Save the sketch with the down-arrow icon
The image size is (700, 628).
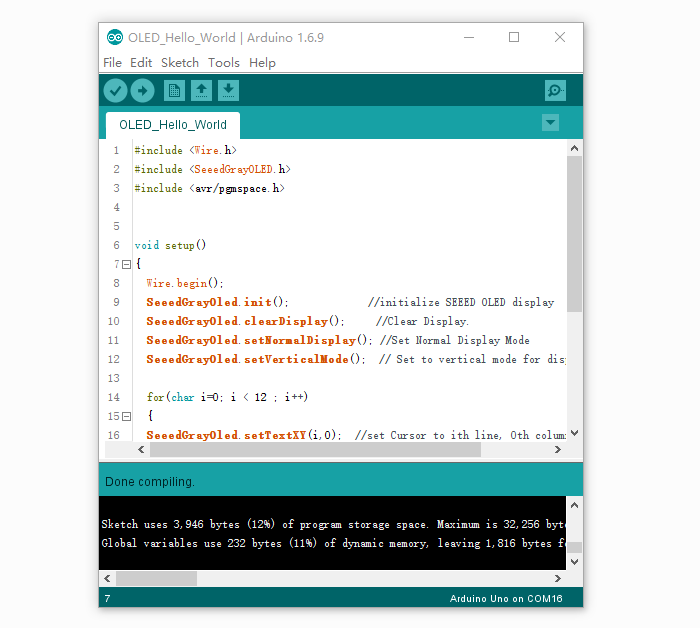coord(229,91)
